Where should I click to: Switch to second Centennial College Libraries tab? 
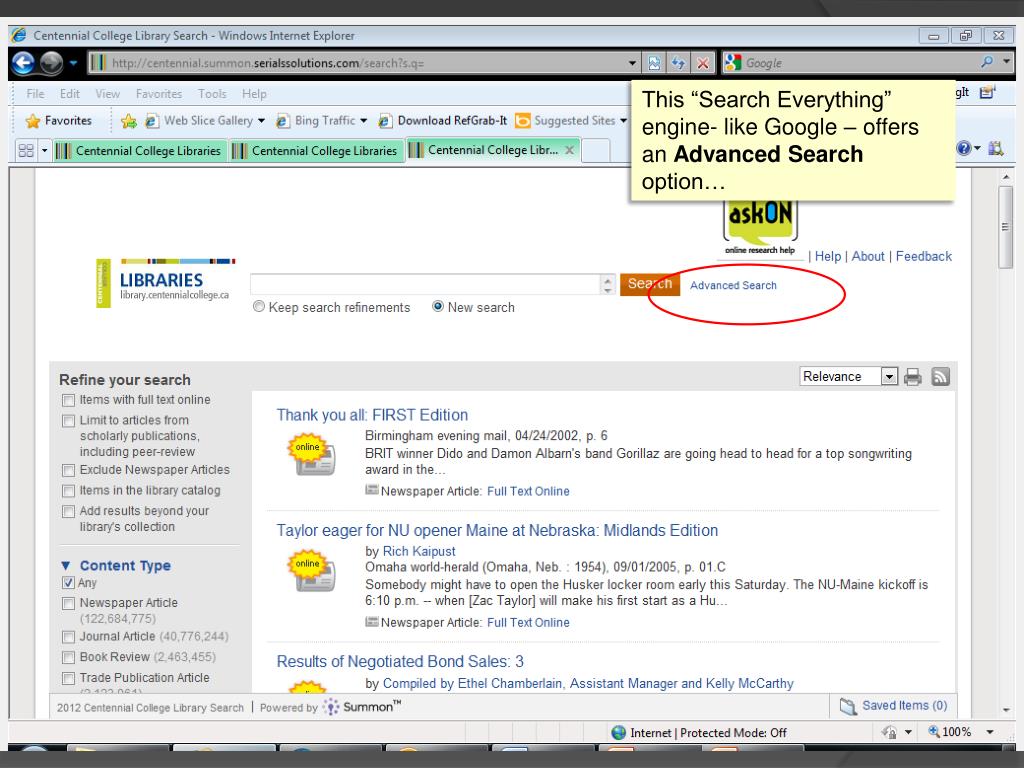316,151
